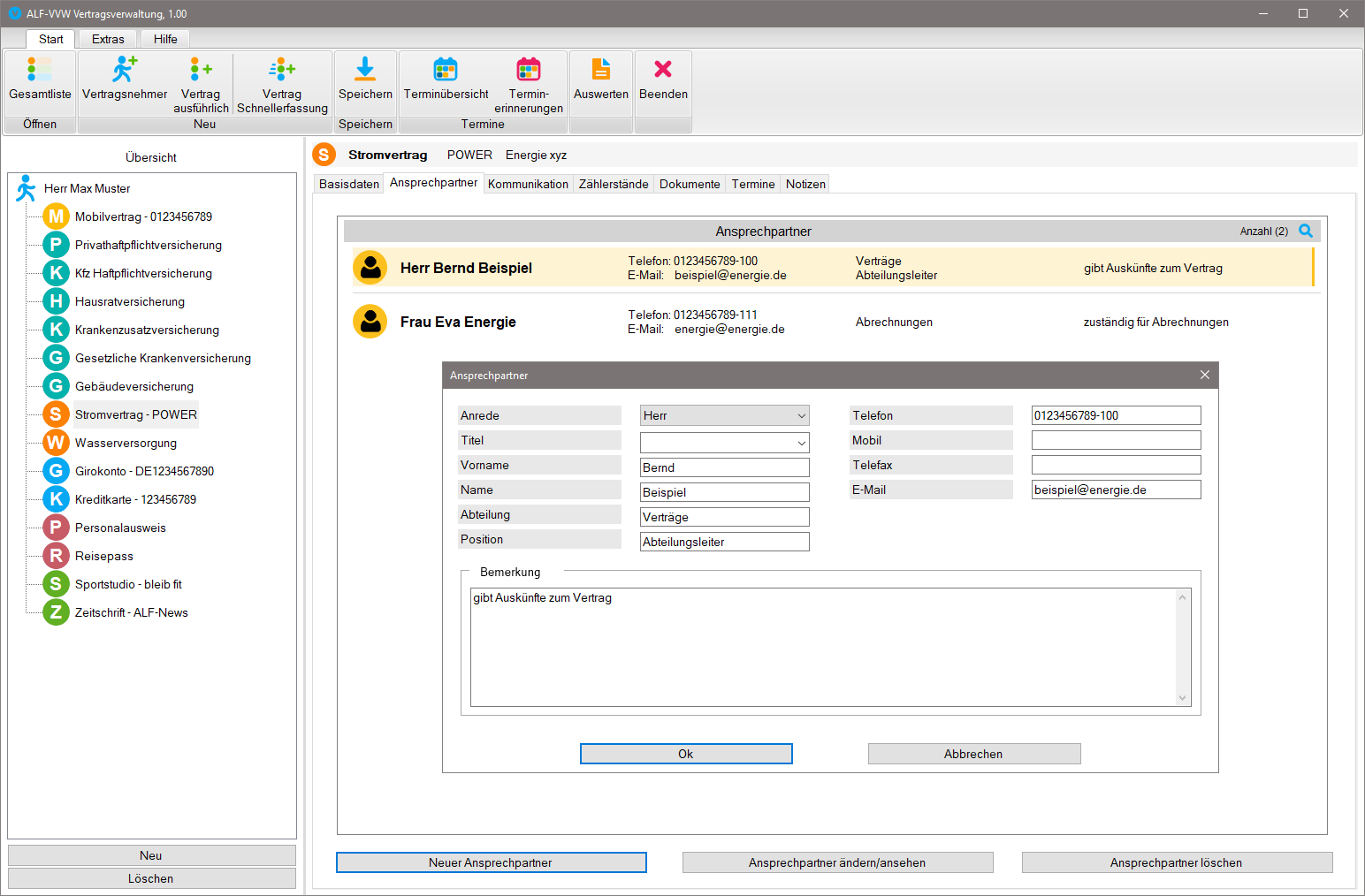Viewport: 1365px width, 896px height.
Task: Click the empty Mobil input field
Action: coord(1117,440)
